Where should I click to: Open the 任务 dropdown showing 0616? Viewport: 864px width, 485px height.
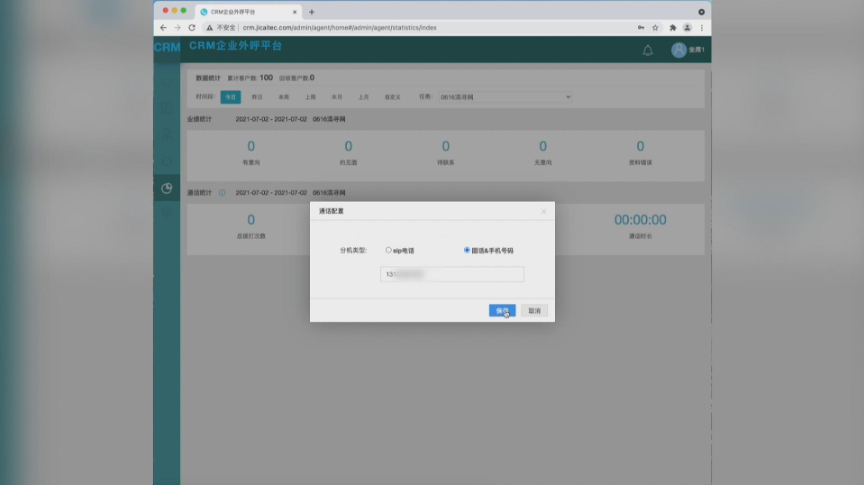505,97
